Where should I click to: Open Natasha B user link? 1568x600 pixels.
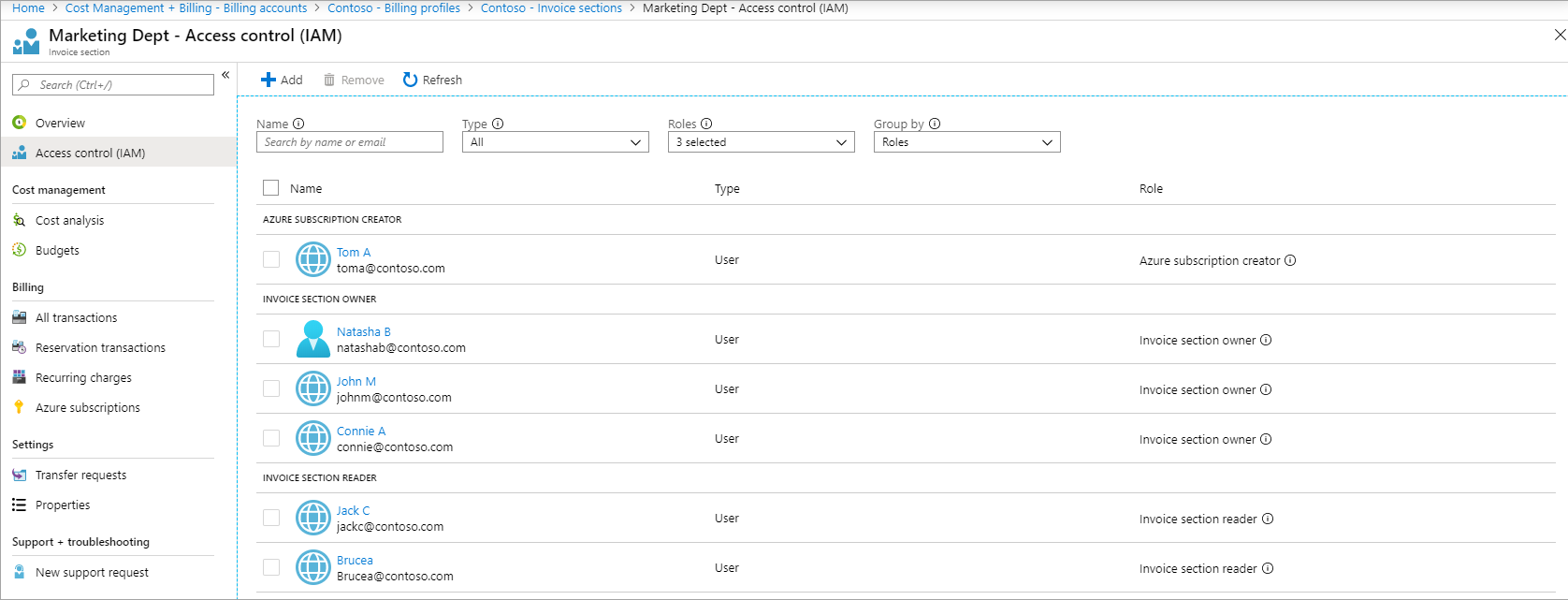(x=364, y=332)
